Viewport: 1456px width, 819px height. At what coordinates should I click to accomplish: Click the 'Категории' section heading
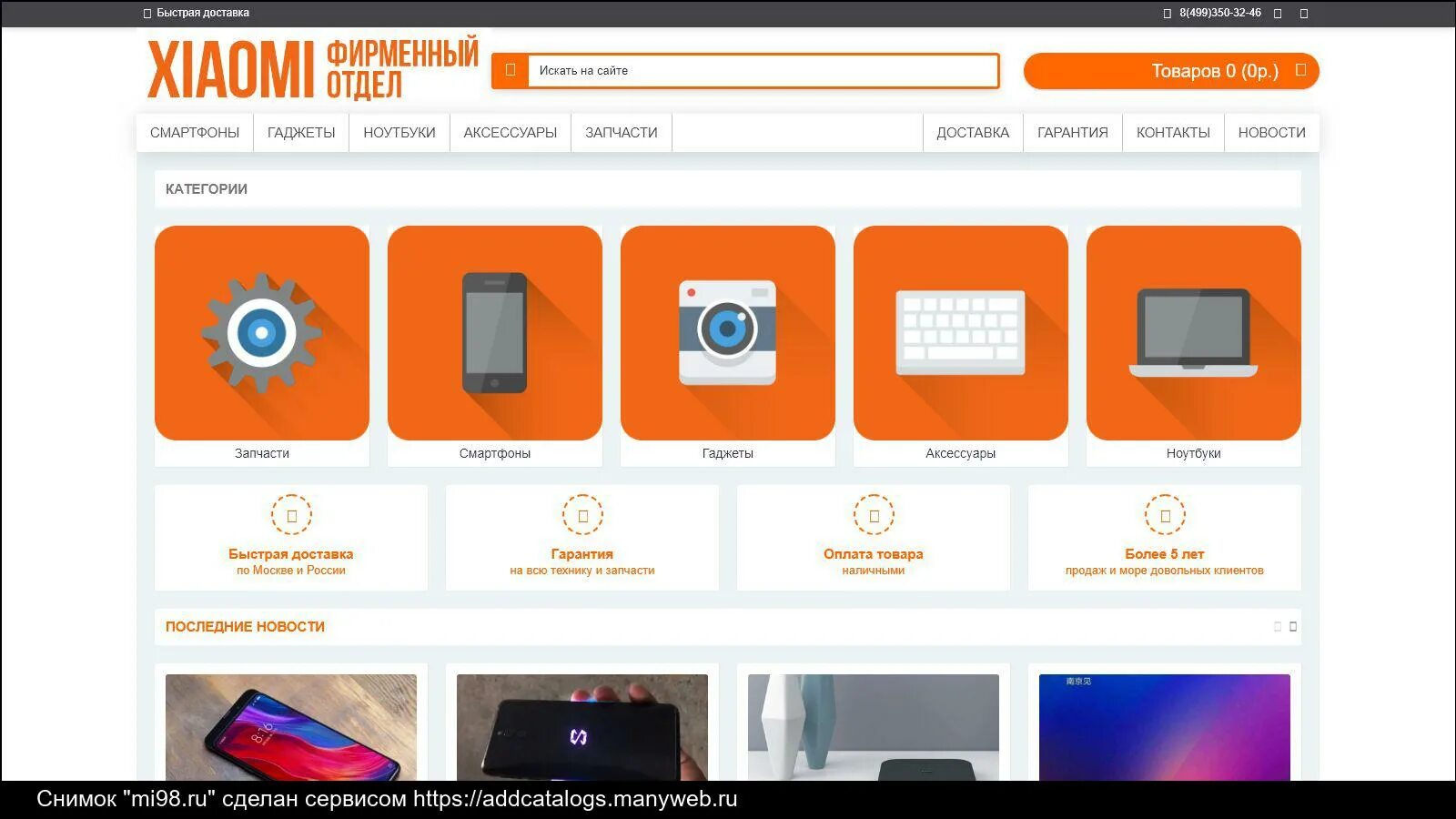(x=207, y=189)
